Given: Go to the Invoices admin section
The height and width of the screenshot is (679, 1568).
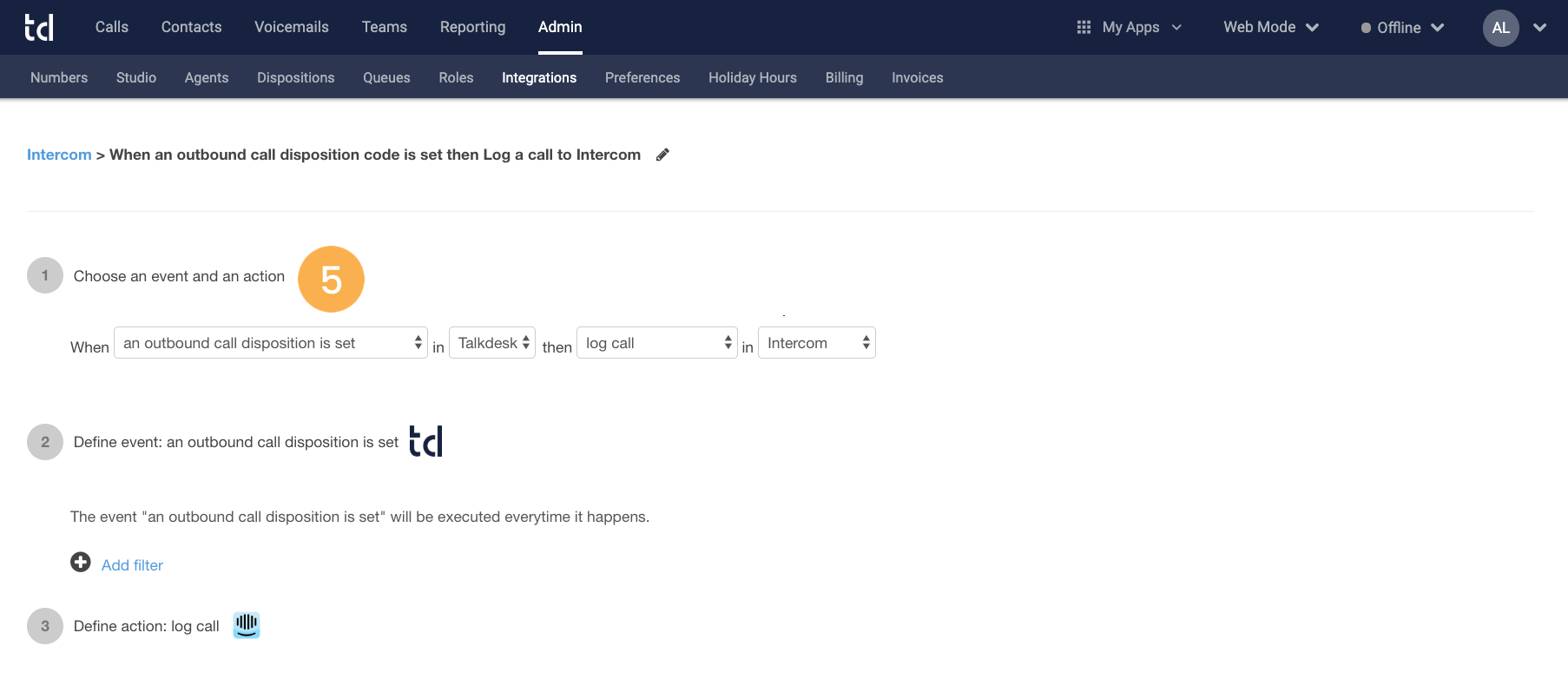Looking at the screenshot, I should point(918,77).
